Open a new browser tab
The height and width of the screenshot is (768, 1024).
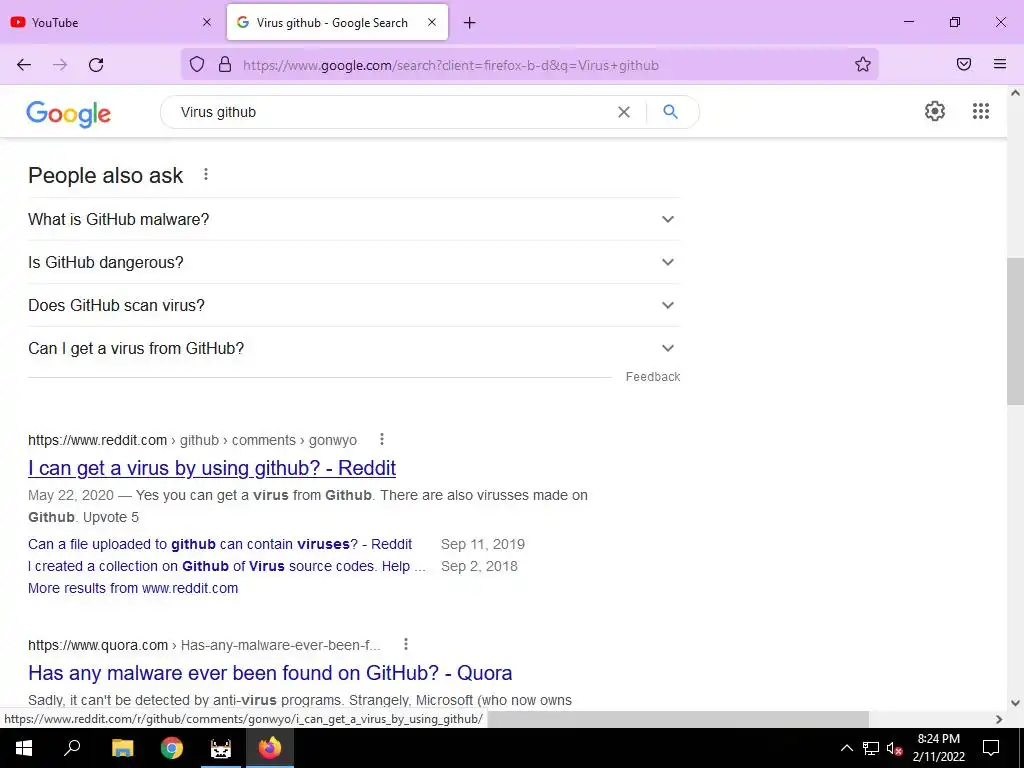click(x=470, y=23)
